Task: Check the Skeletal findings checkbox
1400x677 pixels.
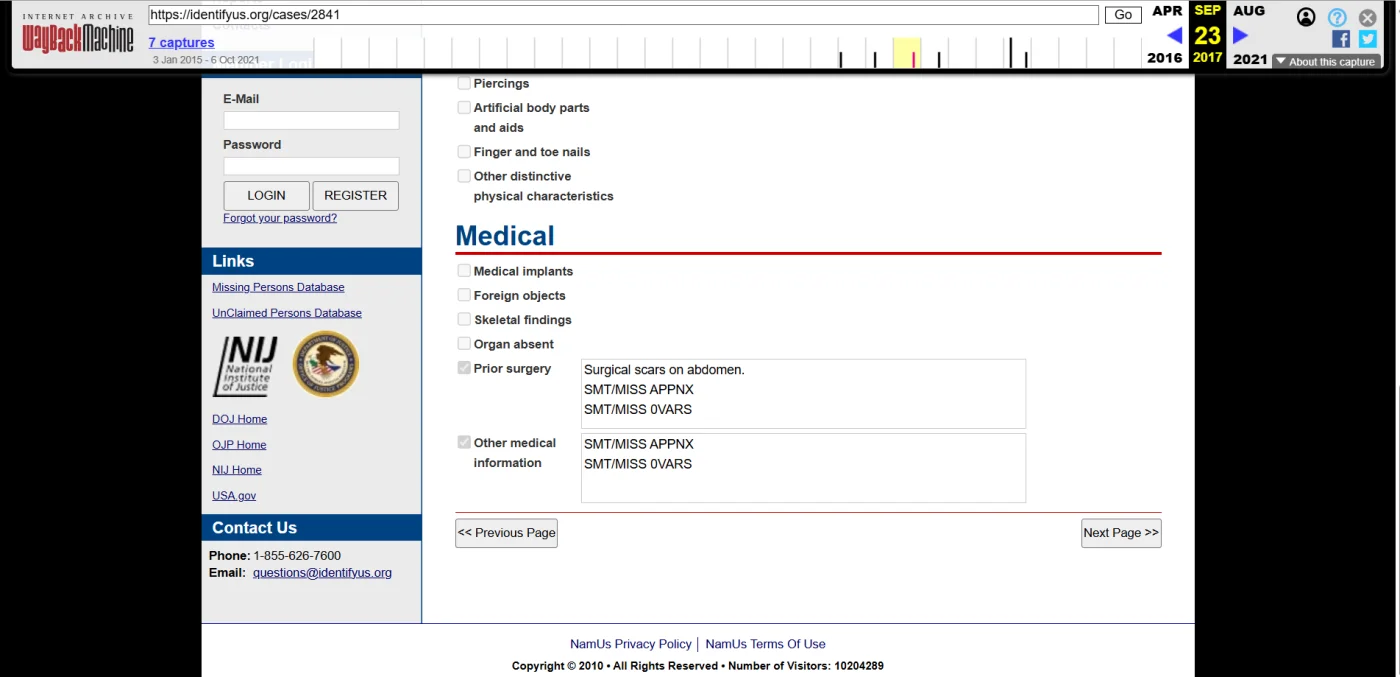Action: click(464, 319)
